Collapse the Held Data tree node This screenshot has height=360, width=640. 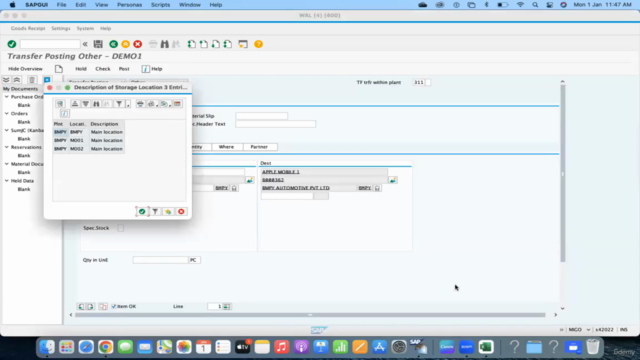pyautogui.click(x=7, y=180)
